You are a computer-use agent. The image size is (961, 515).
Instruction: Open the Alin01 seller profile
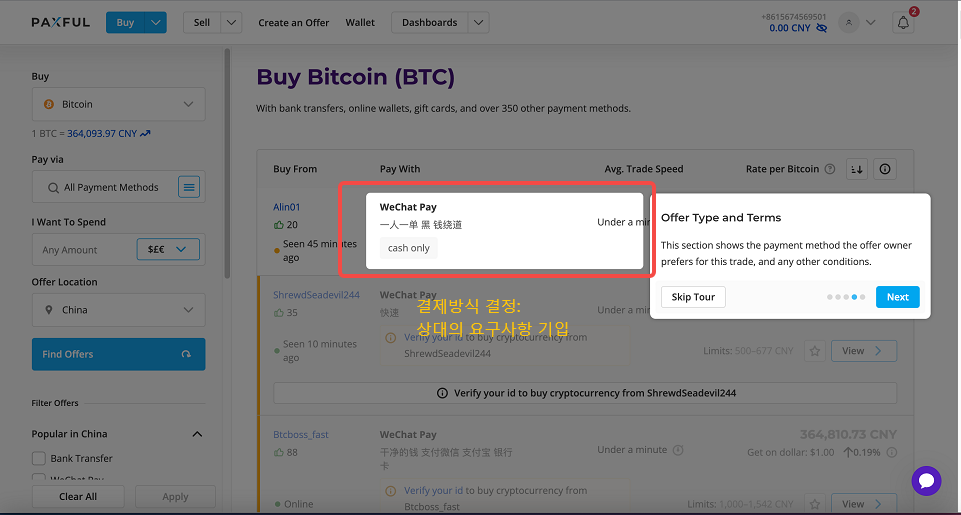pos(287,207)
